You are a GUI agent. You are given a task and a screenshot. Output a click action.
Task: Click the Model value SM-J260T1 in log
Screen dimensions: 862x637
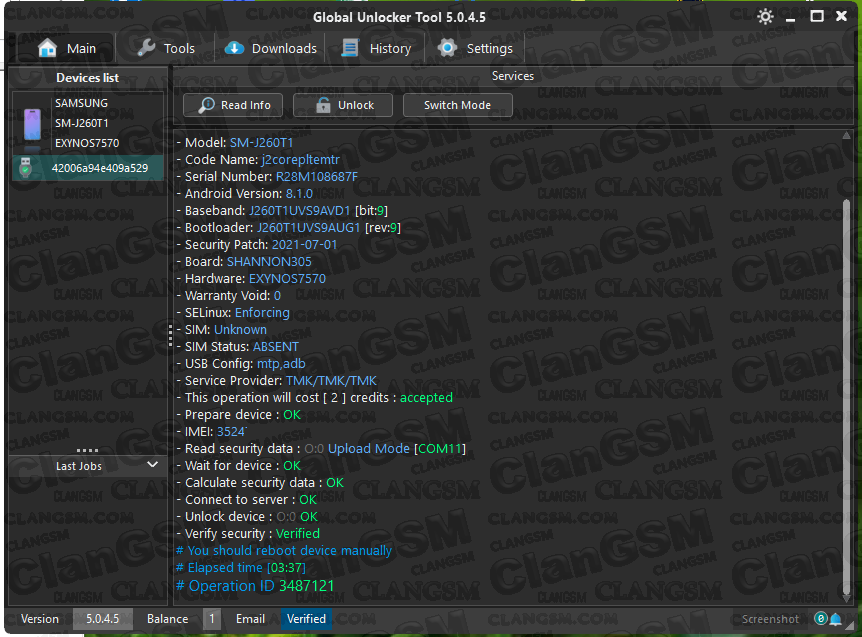pos(261,142)
